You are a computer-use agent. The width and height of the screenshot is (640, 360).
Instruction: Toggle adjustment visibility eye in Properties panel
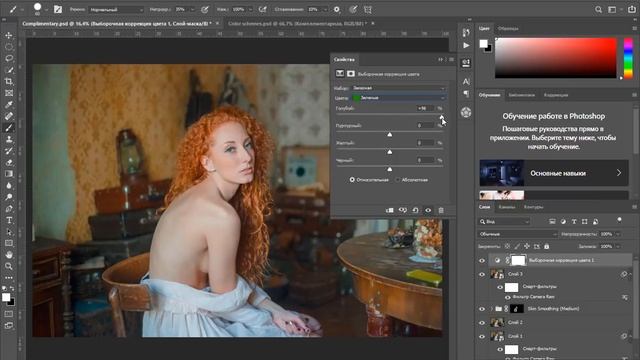(x=428, y=210)
